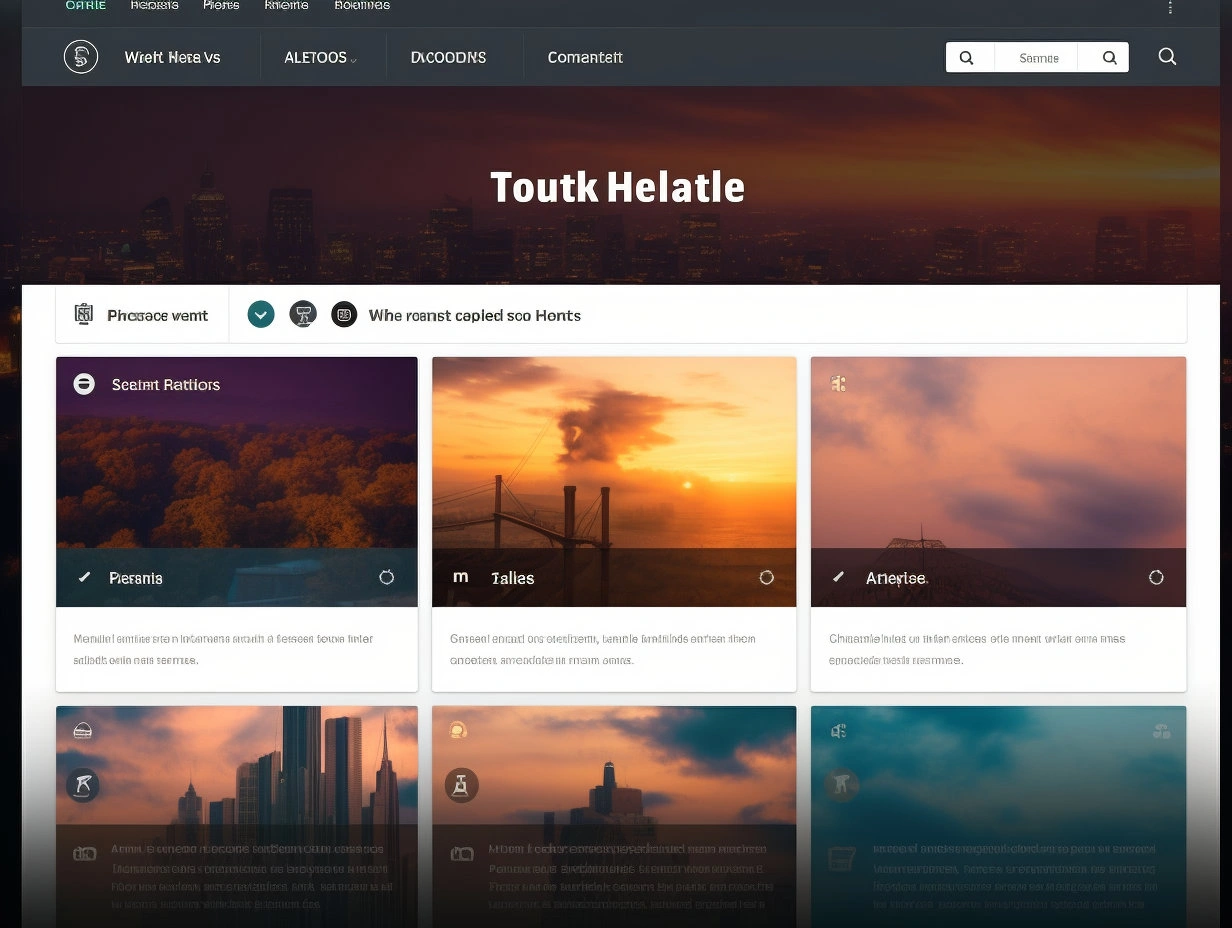
Task: Toggle the circle indicator on the Talies card
Action: (767, 577)
